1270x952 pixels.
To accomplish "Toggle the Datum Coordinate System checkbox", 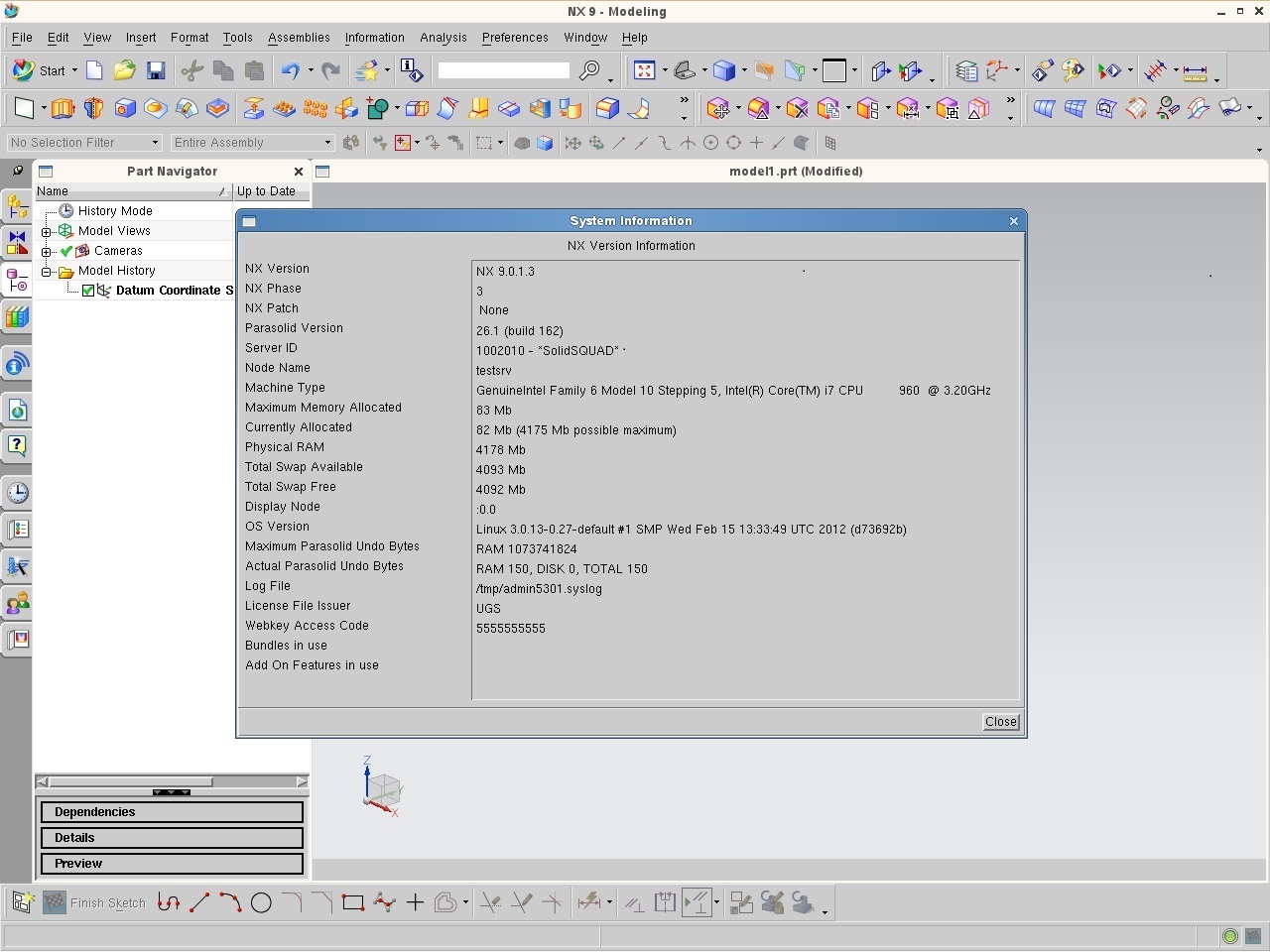I will (87, 291).
